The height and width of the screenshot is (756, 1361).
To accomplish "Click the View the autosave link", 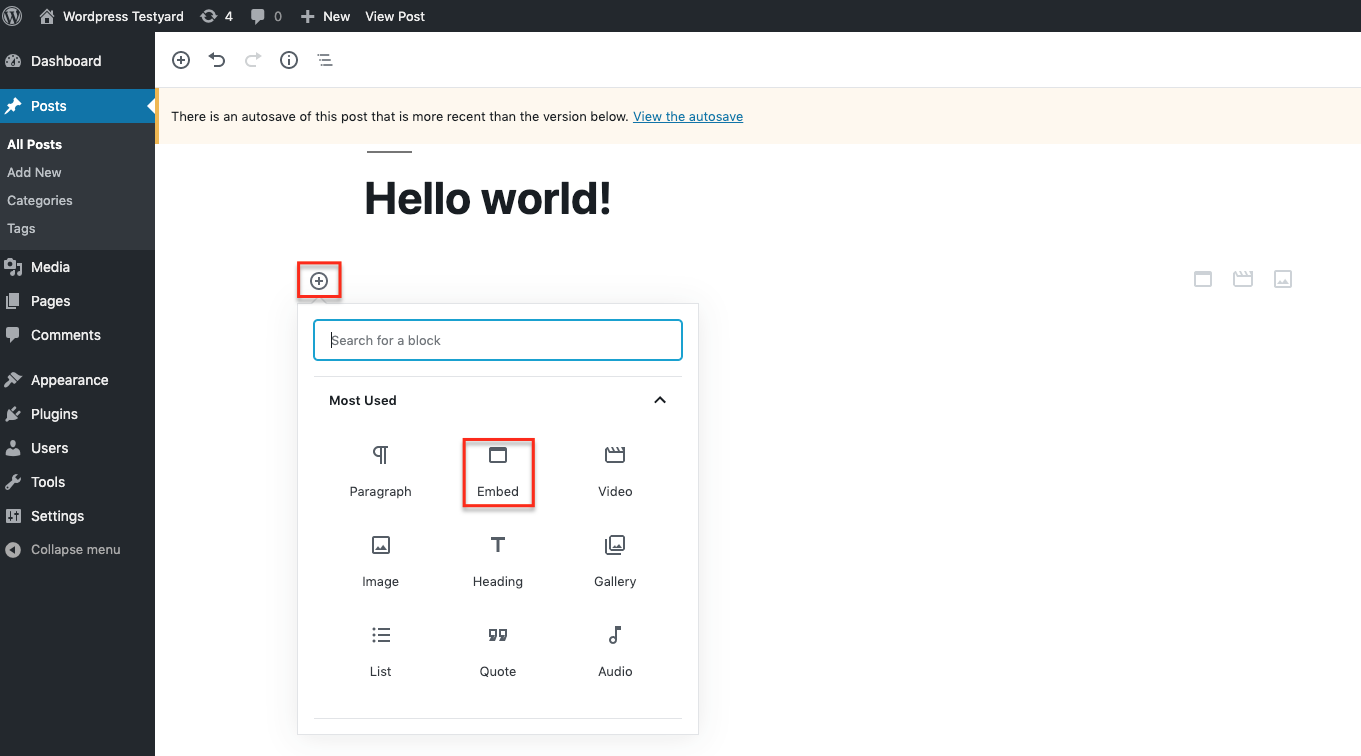I will (688, 116).
